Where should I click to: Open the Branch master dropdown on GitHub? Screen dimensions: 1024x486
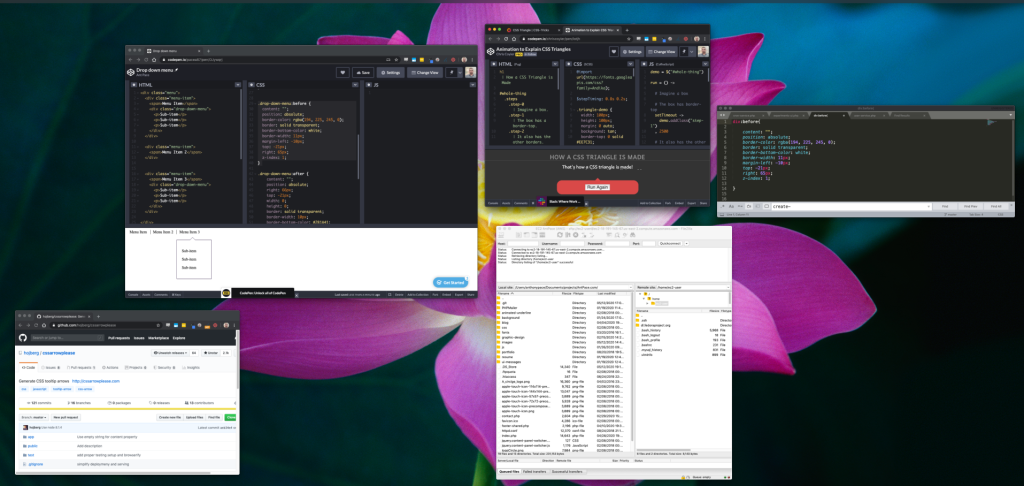coord(35,417)
